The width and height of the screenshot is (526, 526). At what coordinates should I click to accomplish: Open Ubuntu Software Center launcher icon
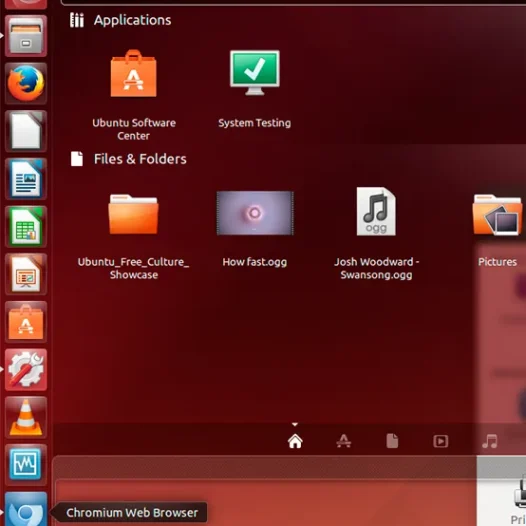tap(26, 322)
